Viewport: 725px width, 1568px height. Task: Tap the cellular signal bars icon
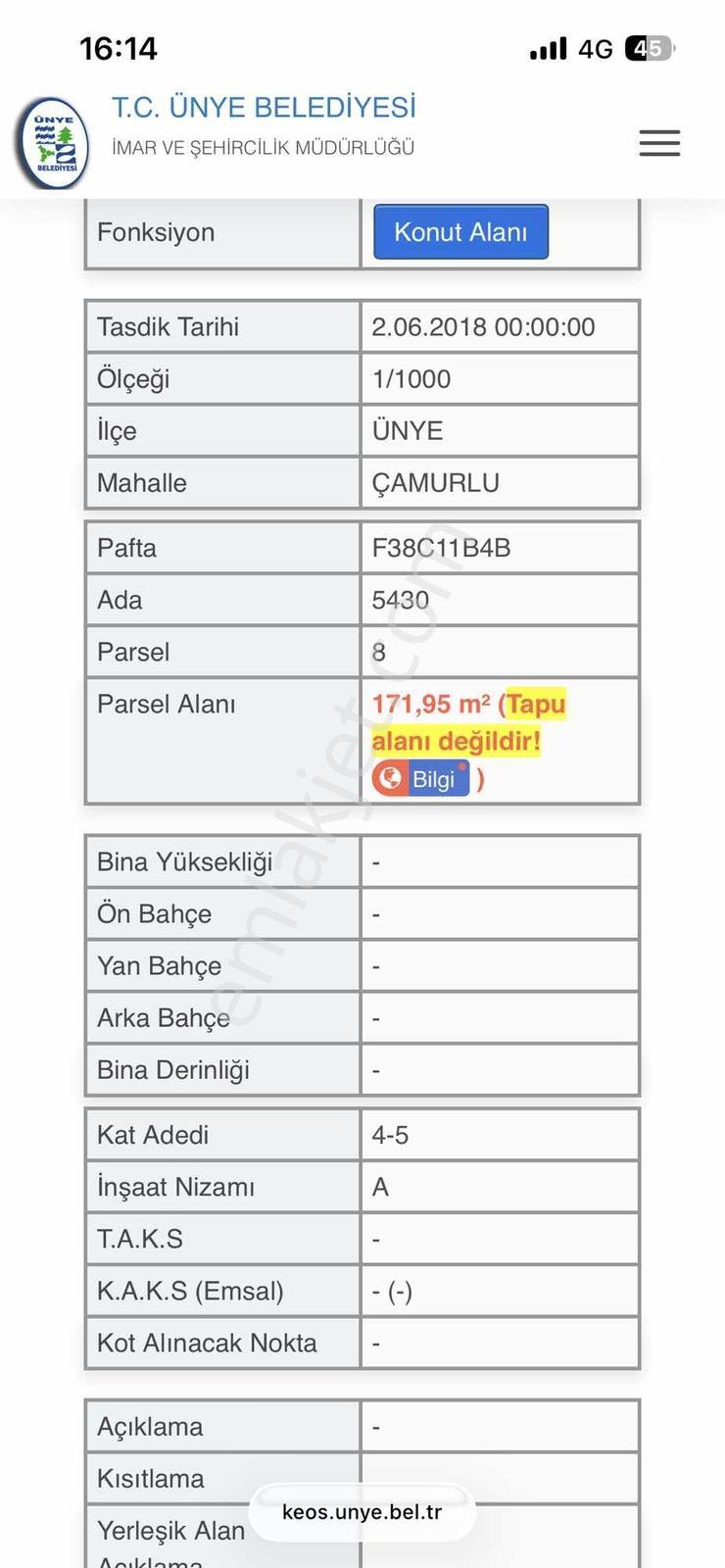coord(548,49)
